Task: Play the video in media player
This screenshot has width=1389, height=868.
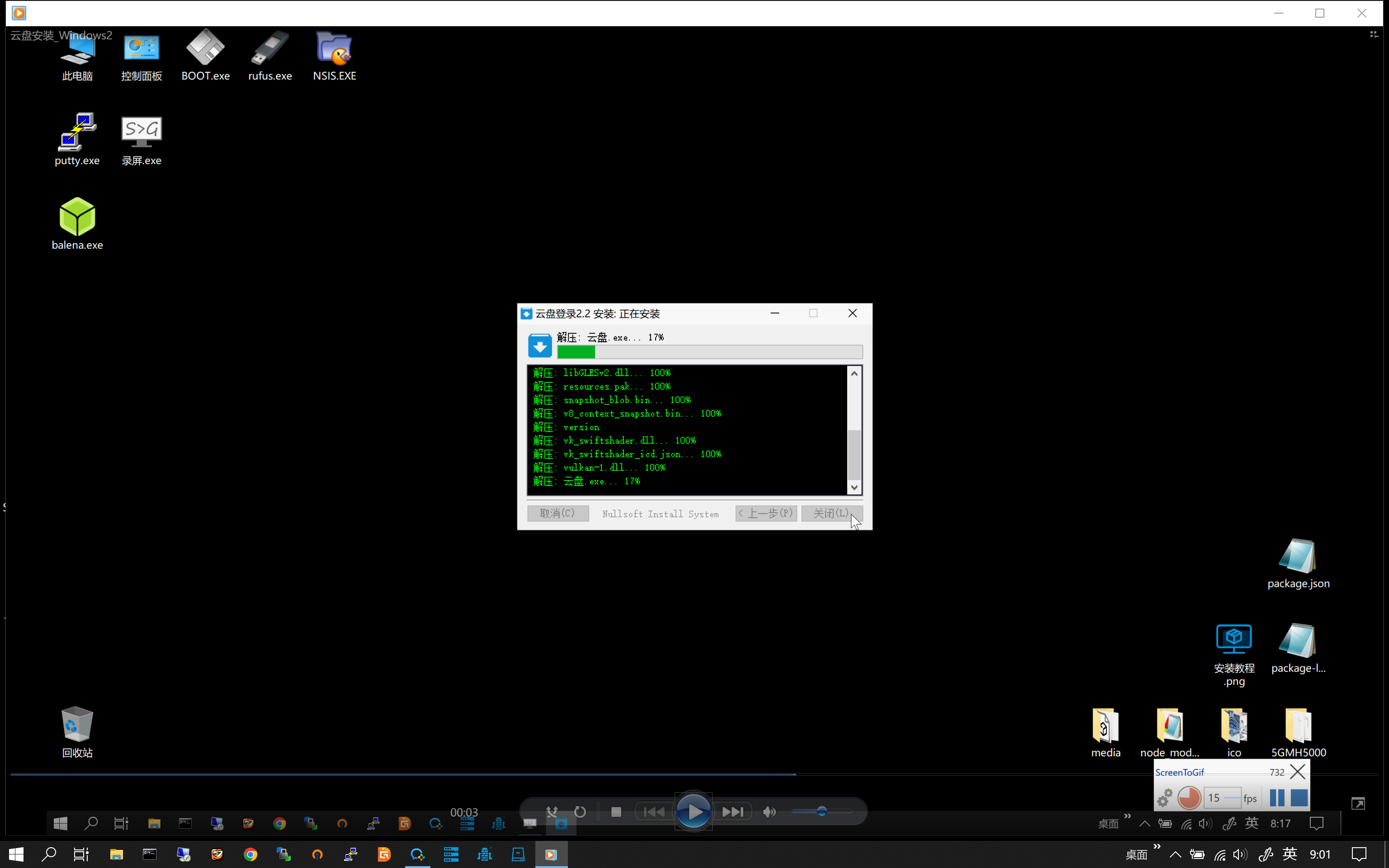Action: pyautogui.click(x=693, y=811)
